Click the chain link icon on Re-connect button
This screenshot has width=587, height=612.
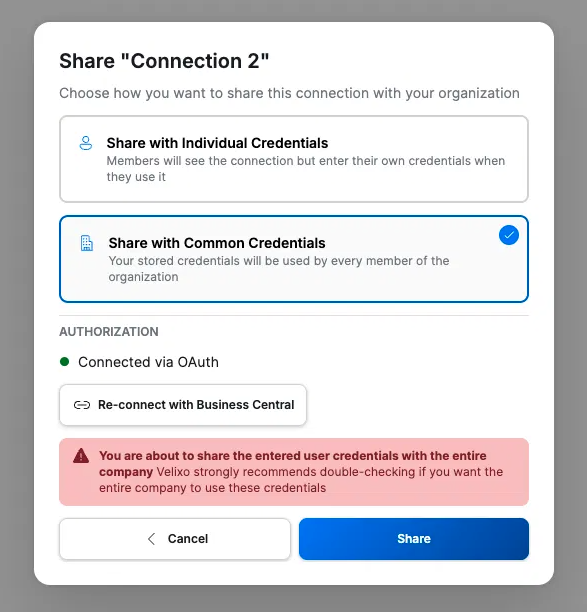tap(82, 405)
